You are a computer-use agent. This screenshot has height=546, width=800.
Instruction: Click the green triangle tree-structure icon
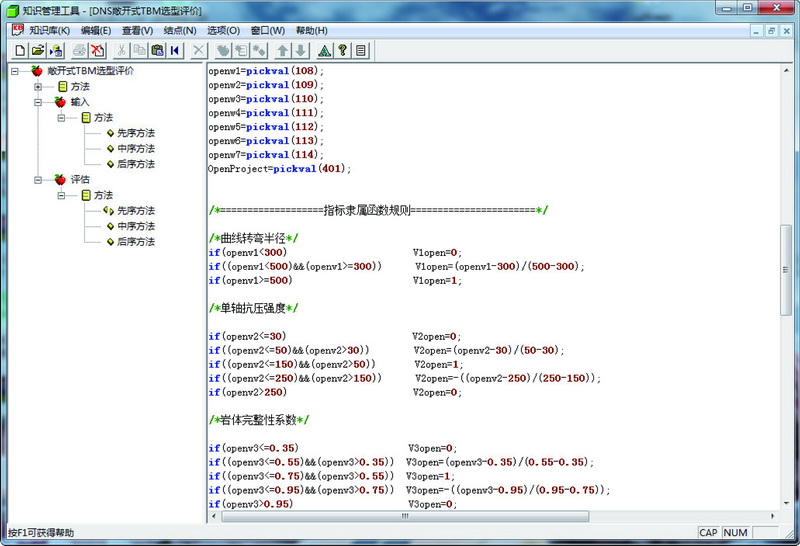pyautogui.click(x=324, y=50)
